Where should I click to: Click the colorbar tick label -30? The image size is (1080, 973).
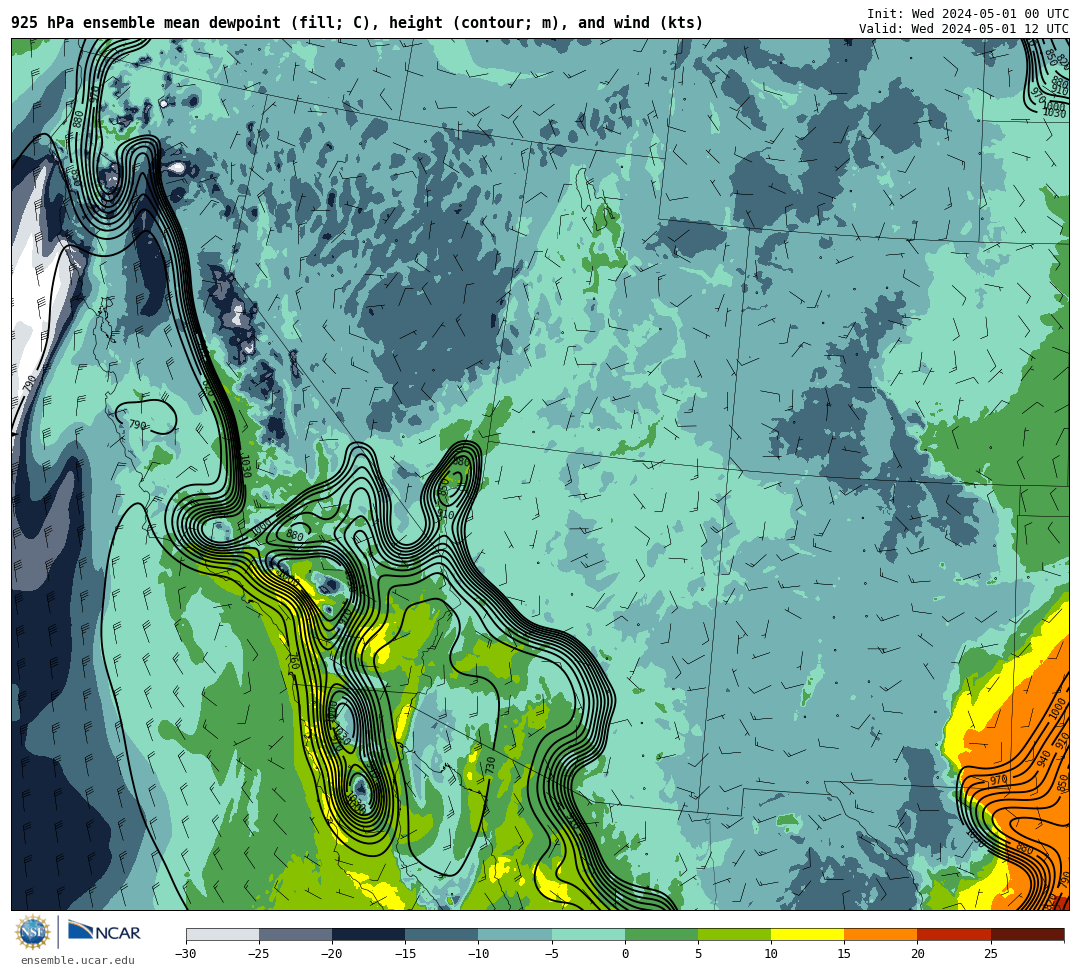186,954
